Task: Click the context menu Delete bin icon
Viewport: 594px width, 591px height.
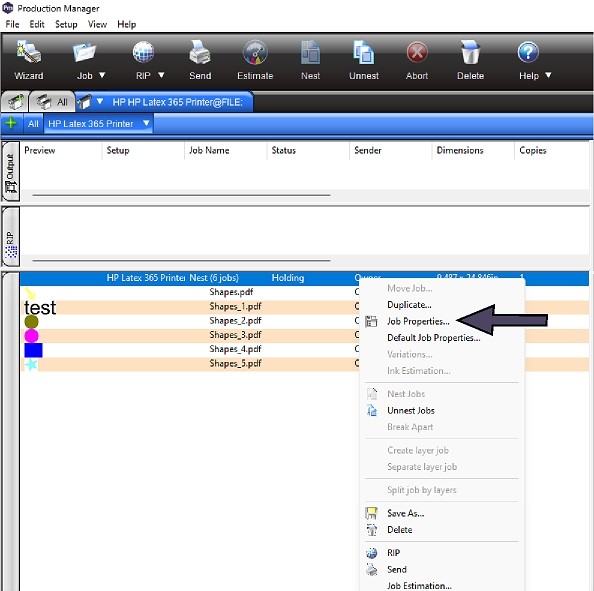Action: coord(372,530)
